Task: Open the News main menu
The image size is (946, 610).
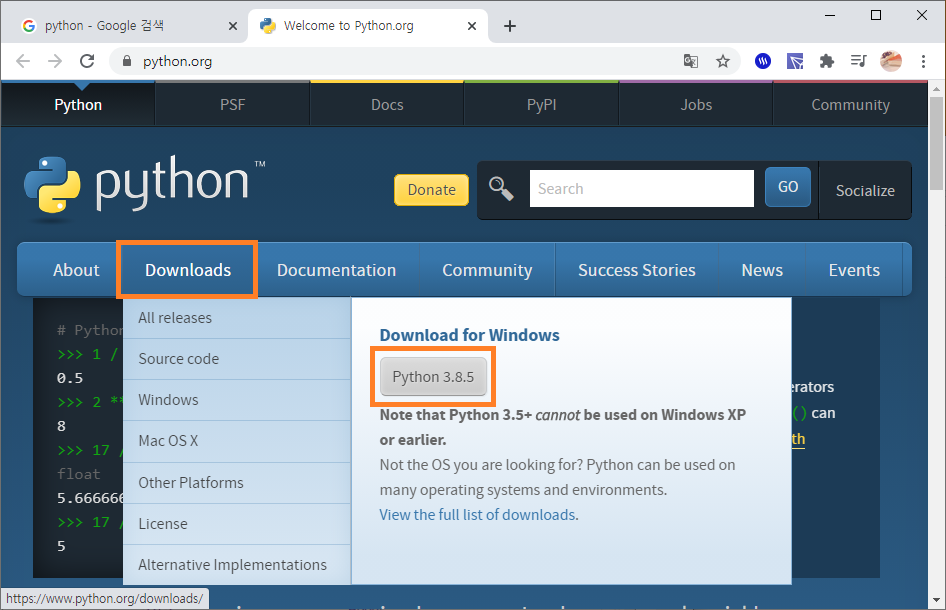Action: pos(762,270)
